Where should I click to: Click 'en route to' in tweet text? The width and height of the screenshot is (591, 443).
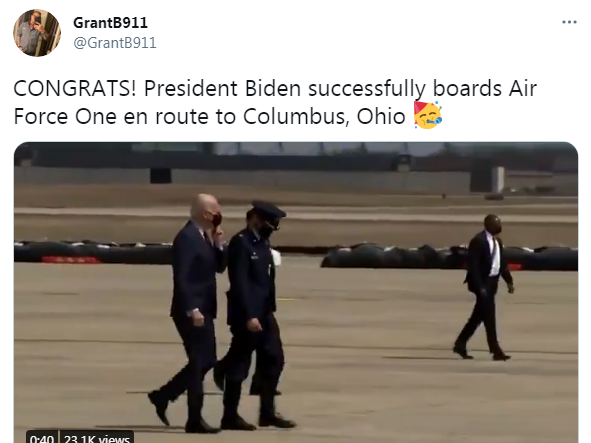pyautogui.click(x=180, y=116)
